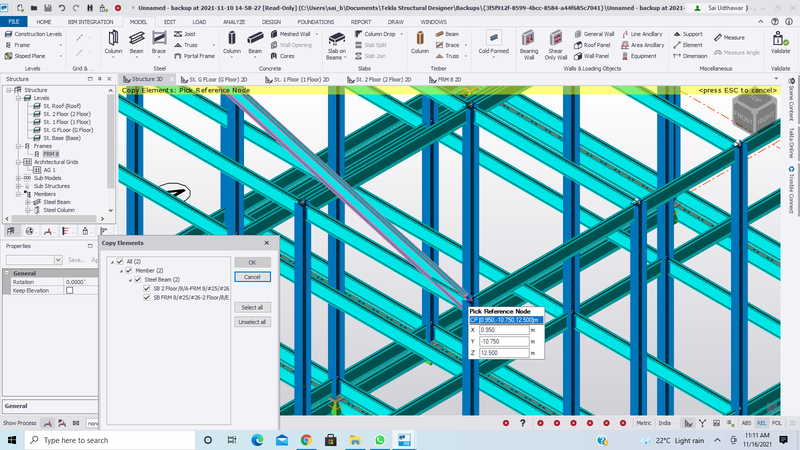Select the steel Beam tool
Viewport: 800px width, 450px height.
click(136, 42)
